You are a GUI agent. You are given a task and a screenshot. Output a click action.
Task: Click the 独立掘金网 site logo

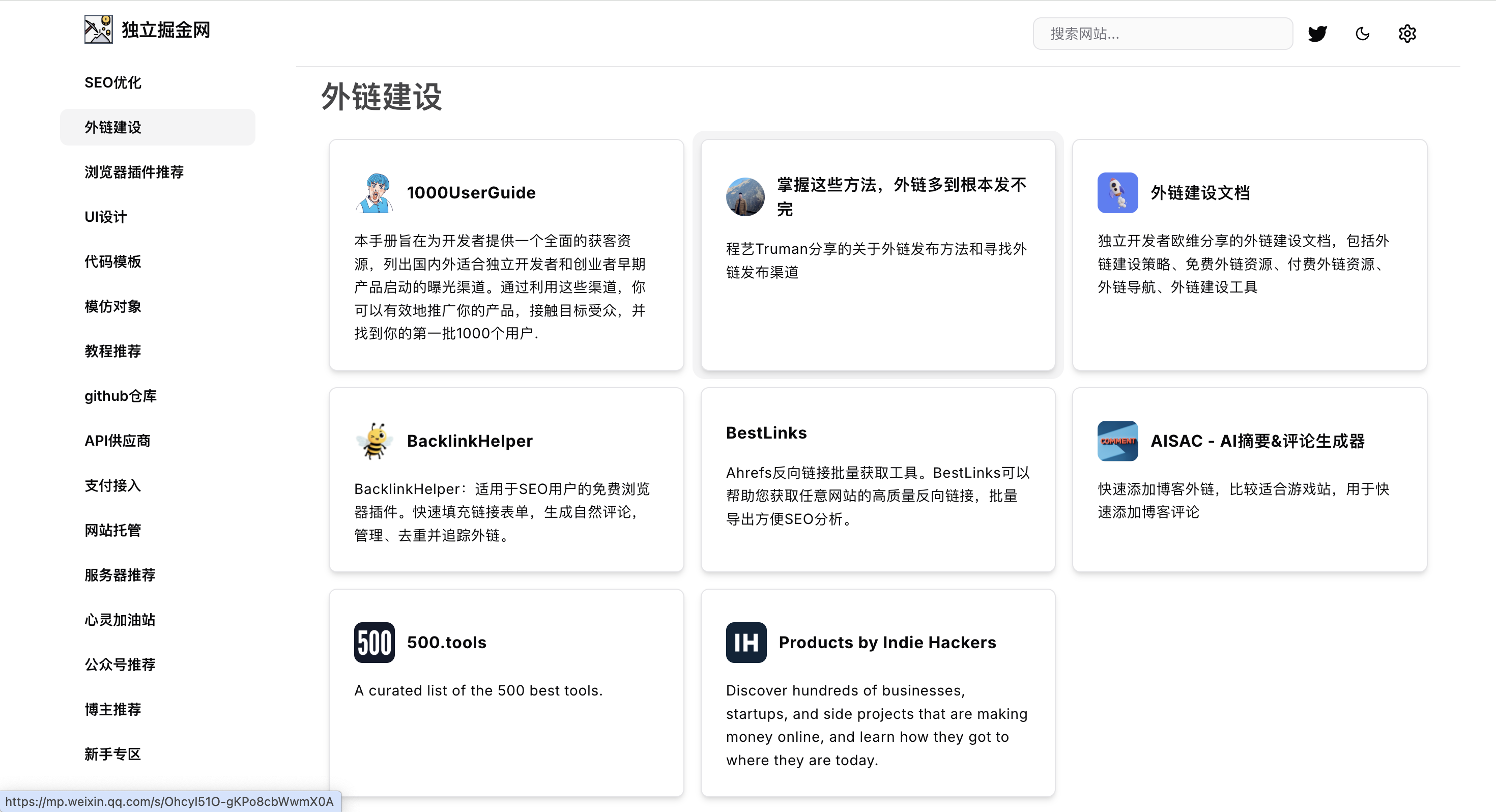click(98, 30)
